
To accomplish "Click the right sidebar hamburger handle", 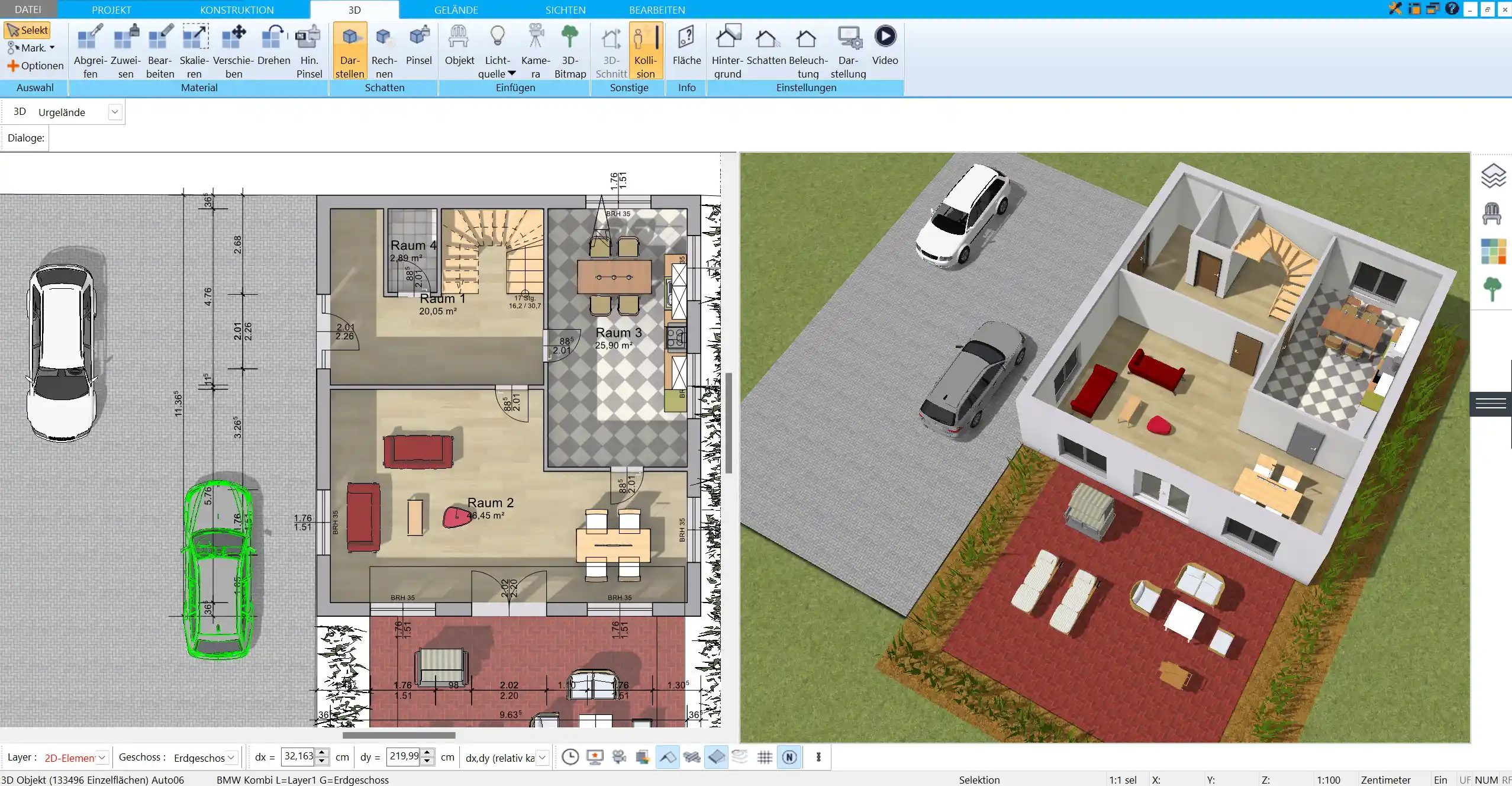I will (1491, 404).
